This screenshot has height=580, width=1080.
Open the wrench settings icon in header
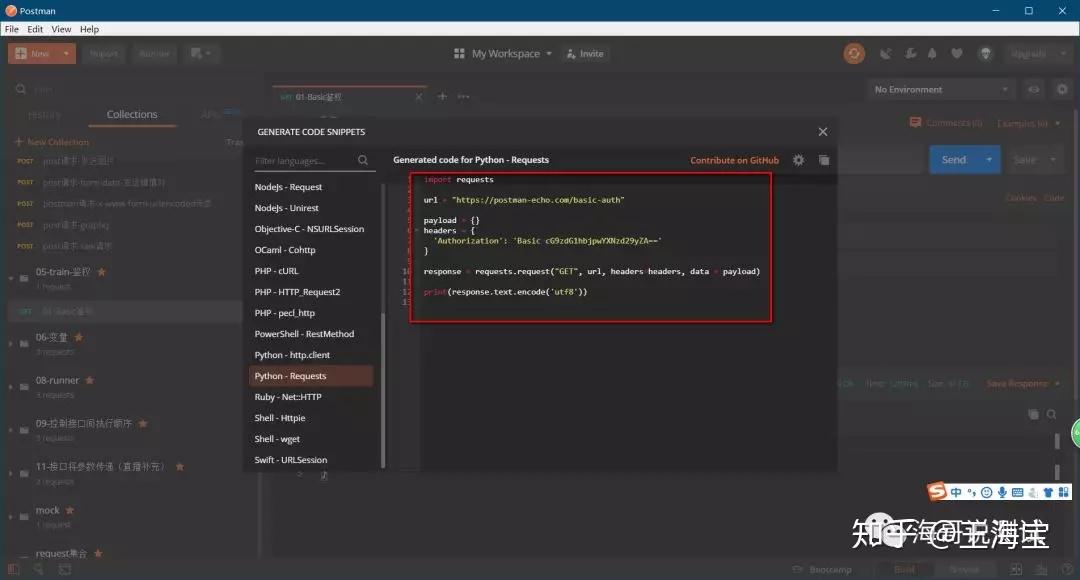[x=911, y=54]
